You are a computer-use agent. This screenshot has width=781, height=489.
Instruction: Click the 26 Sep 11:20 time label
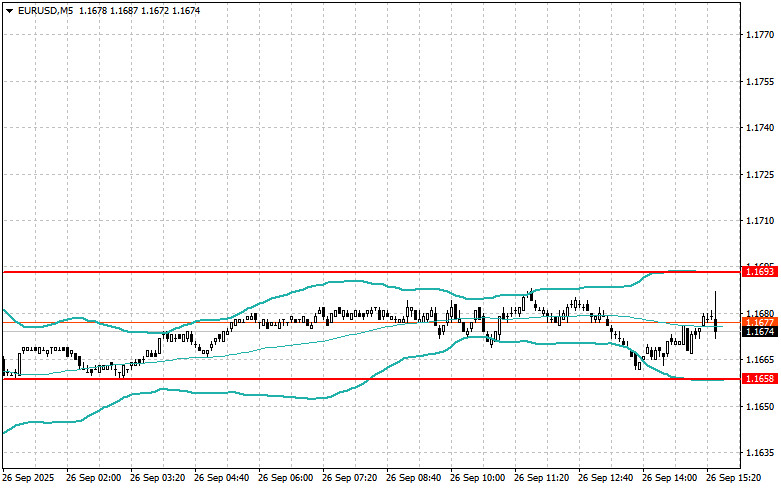coord(541,478)
